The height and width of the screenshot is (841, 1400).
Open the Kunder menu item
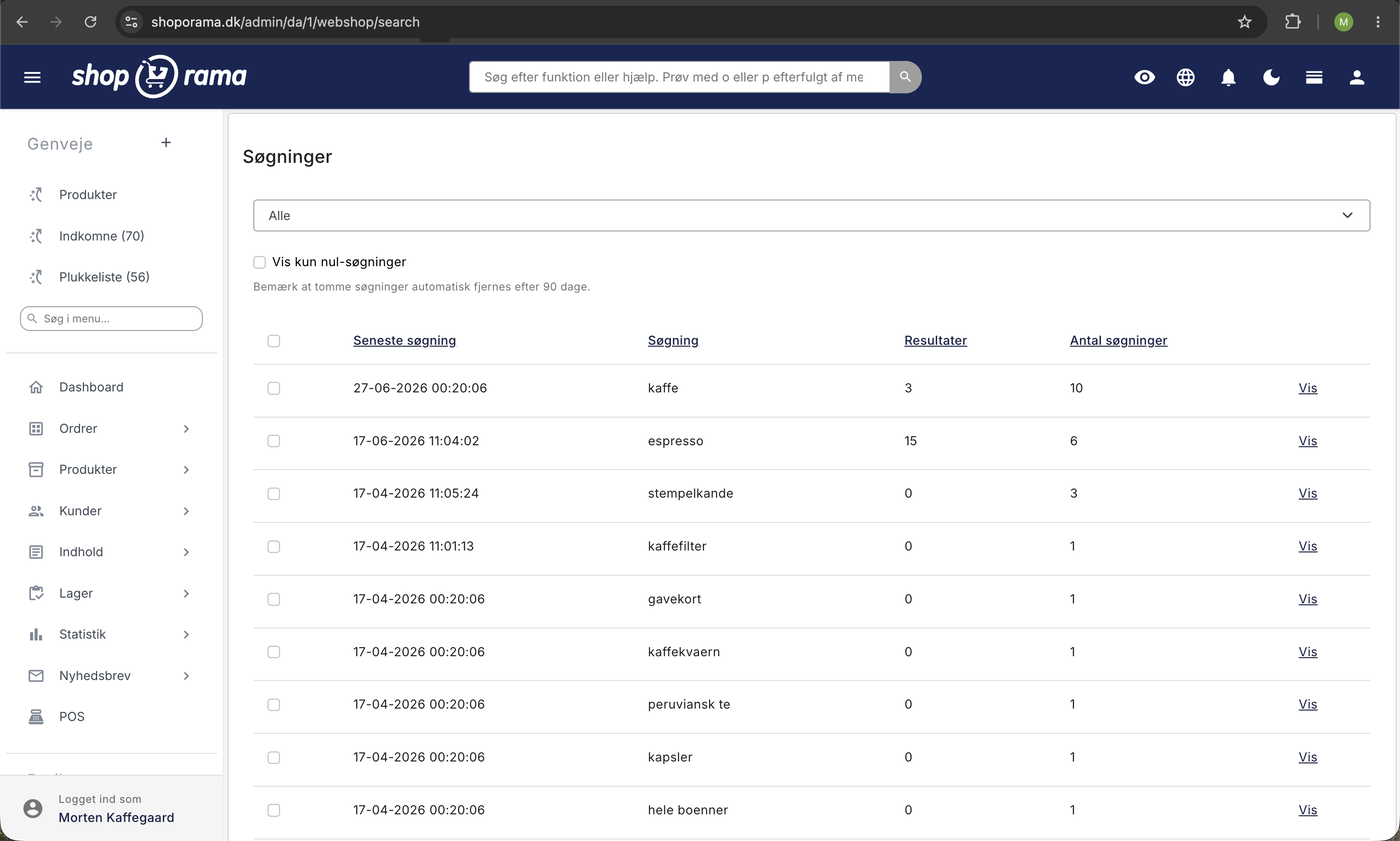[x=80, y=511]
